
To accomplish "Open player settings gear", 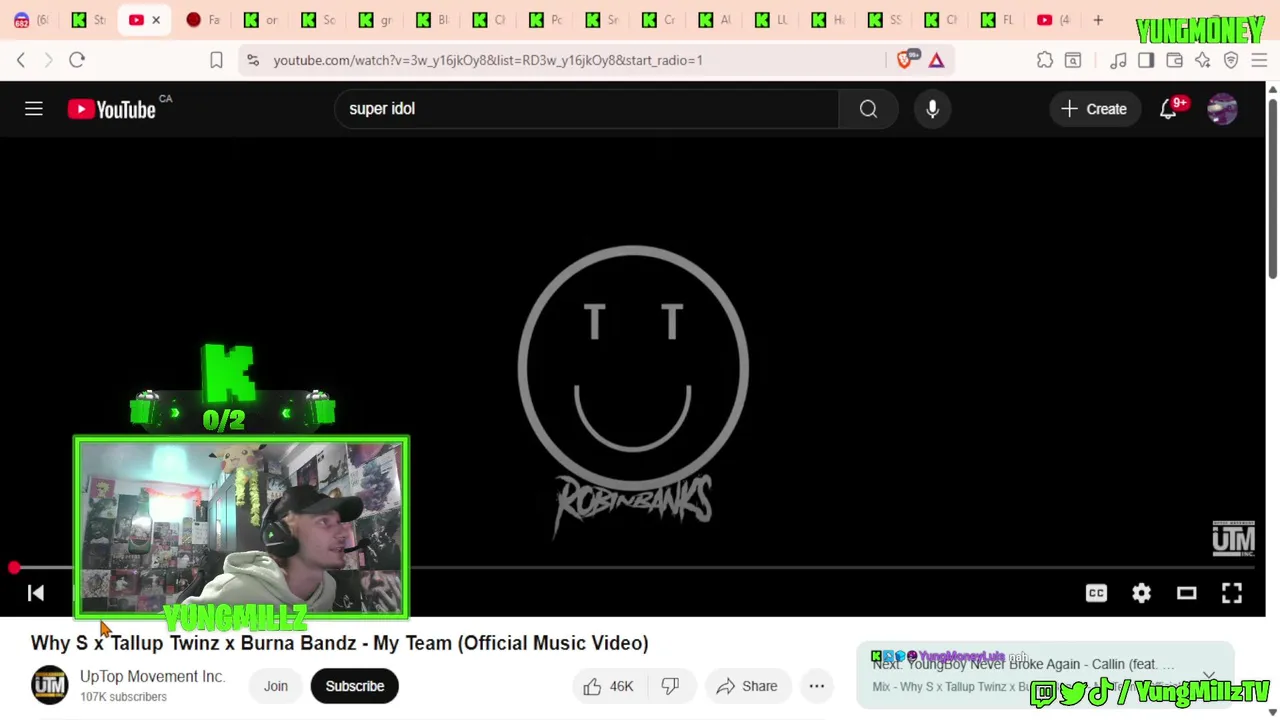I will tap(1141, 593).
